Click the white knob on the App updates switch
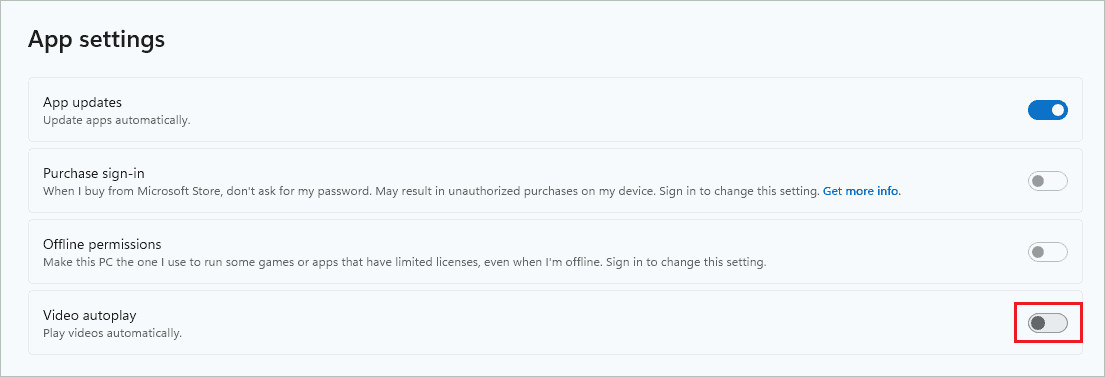1105x377 pixels. [x=1057, y=111]
